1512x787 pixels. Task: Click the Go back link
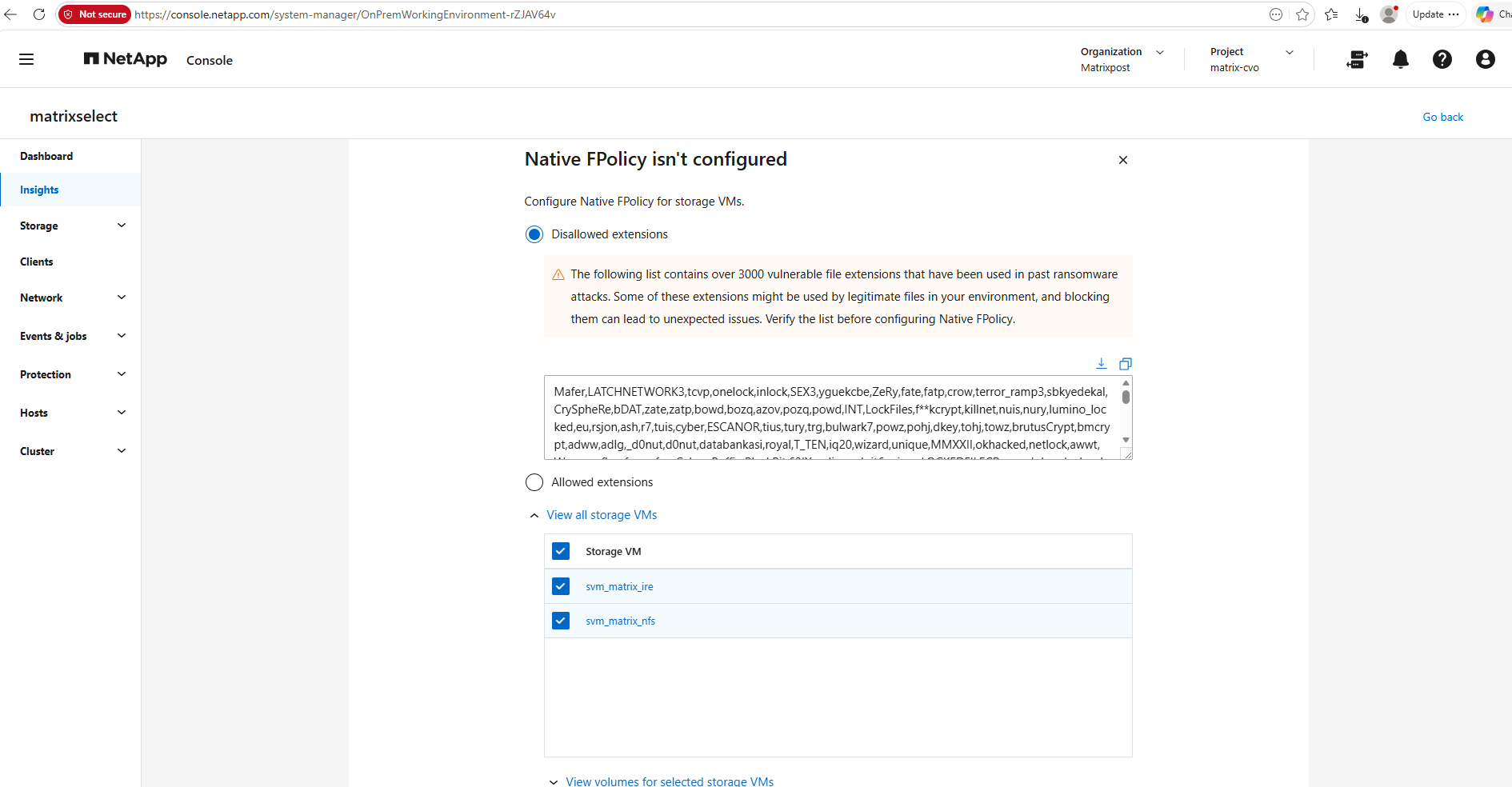coord(1442,117)
